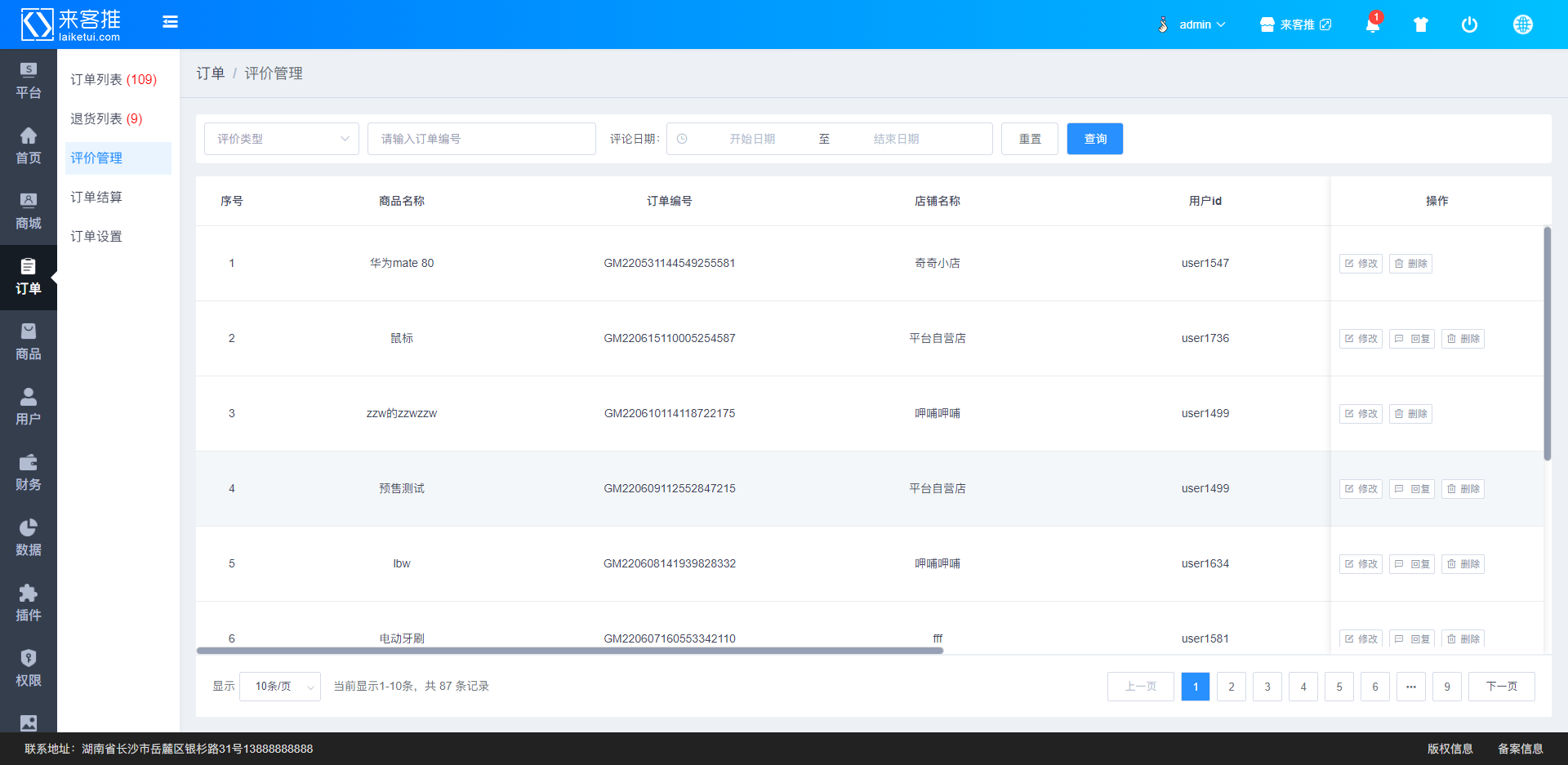
Task: Open 权限 section in the sidebar
Action: 29,669
